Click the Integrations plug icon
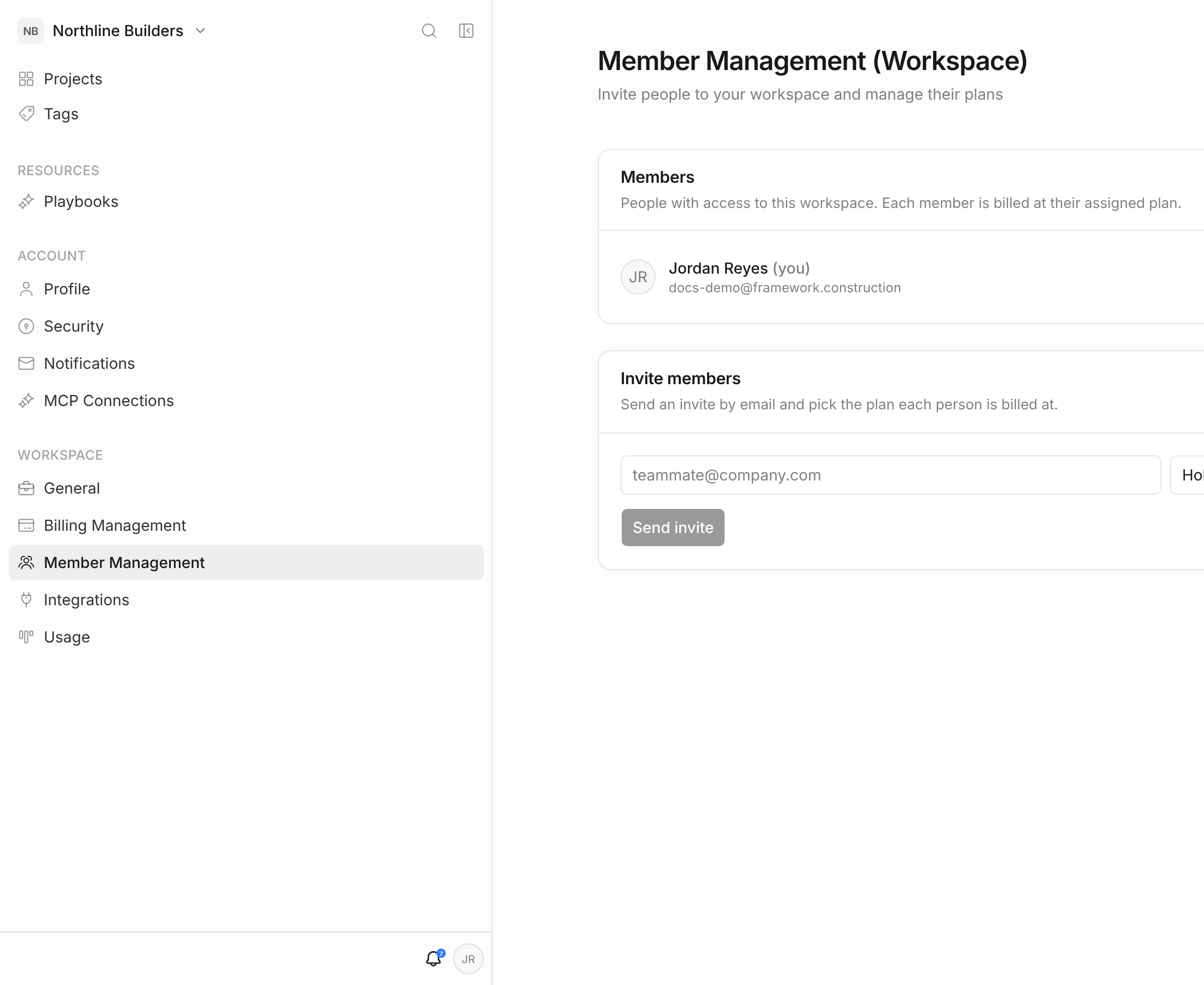Image resolution: width=1204 pixels, height=985 pixels. coord(26,600)
